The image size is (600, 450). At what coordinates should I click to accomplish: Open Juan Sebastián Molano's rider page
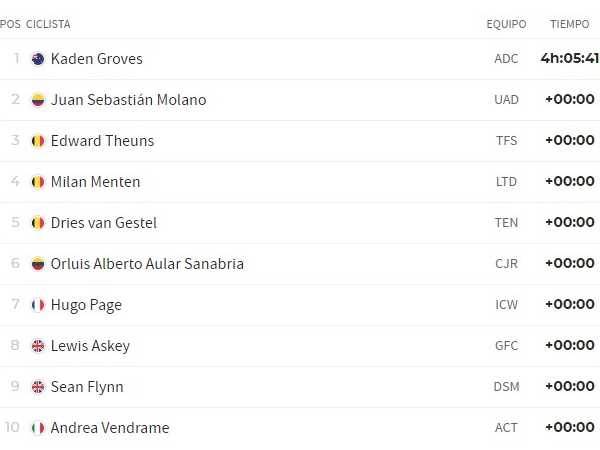coord(128,100)
